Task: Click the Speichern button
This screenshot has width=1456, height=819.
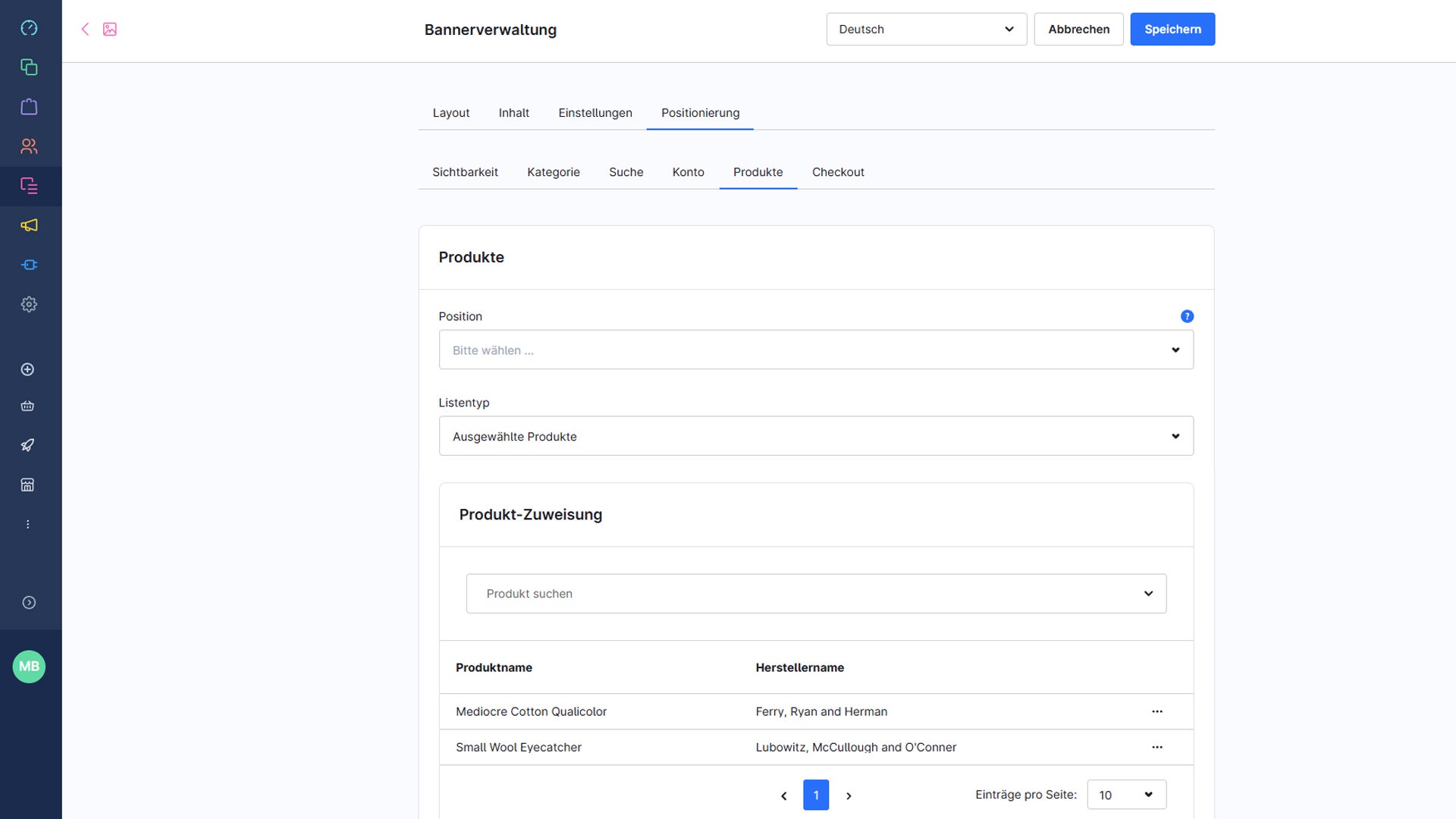Action: click(1172, 29)
